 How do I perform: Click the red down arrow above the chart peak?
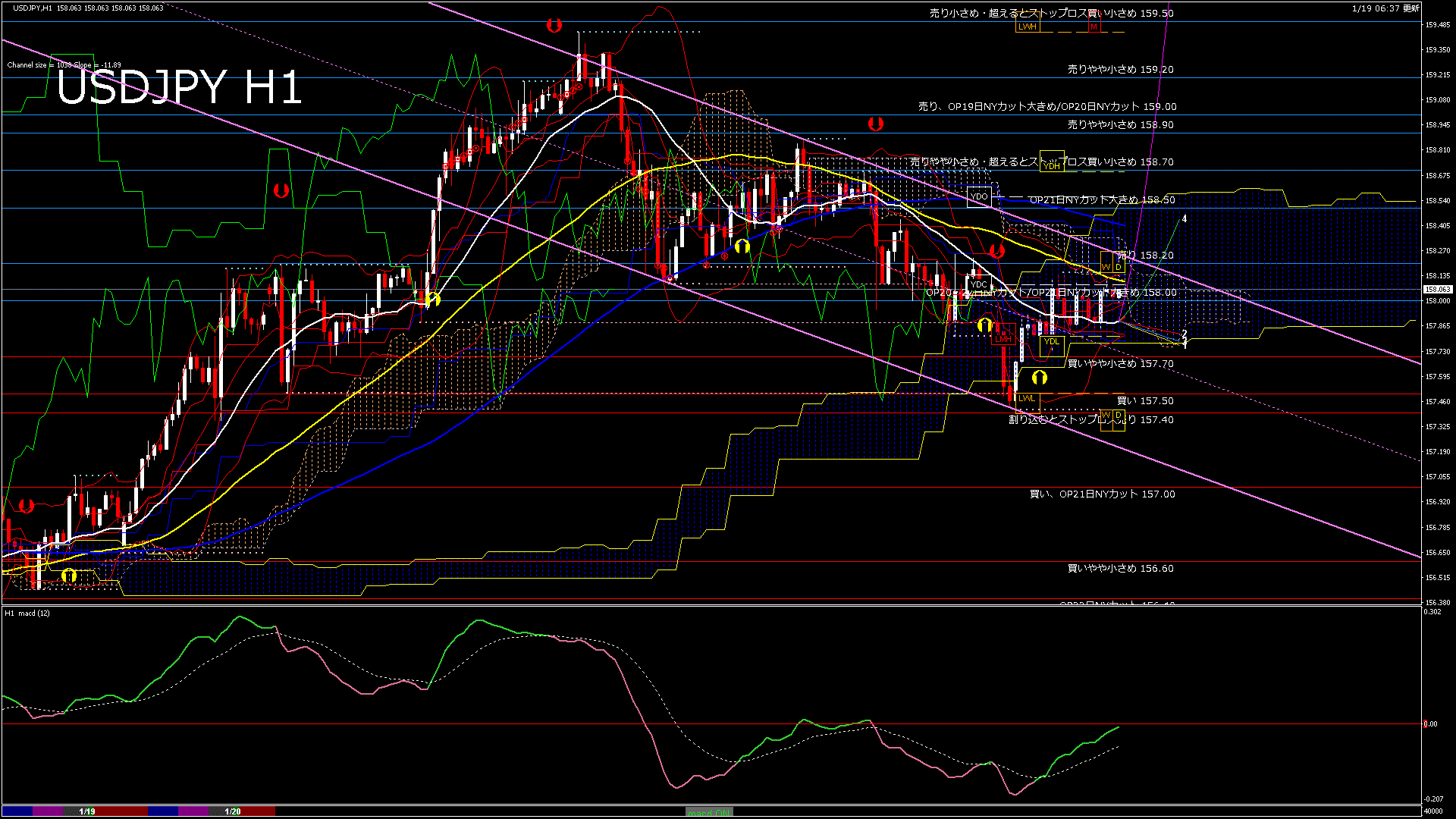click(x=554, y=26)
